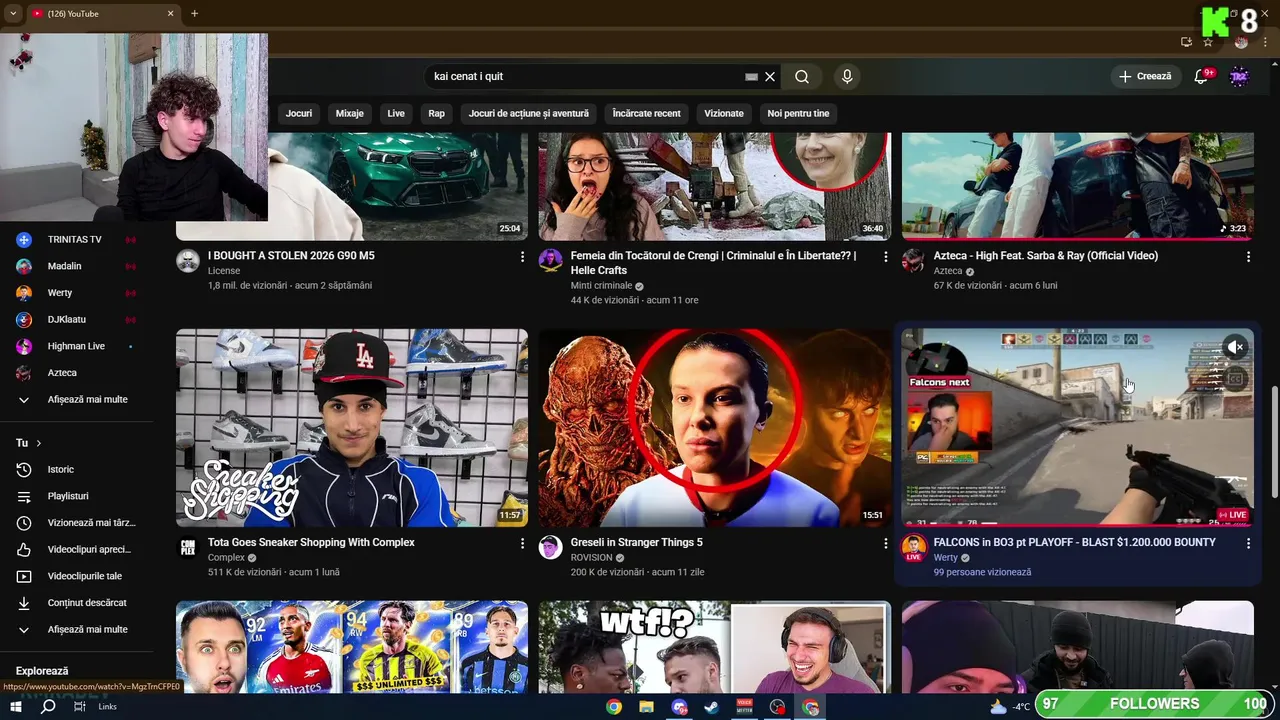Open options menu for Greseli in Stranger Things
This screenshot has height=720, width=1280.
(x=885, y=543)
